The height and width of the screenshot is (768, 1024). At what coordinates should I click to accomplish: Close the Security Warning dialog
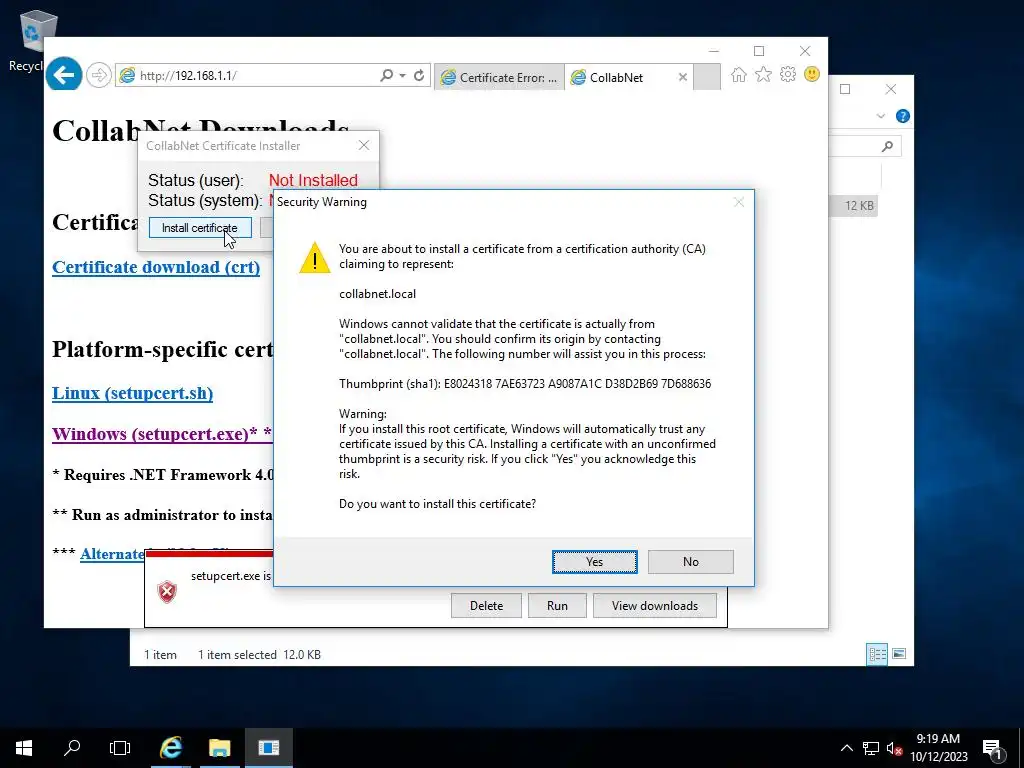(739, 202)
